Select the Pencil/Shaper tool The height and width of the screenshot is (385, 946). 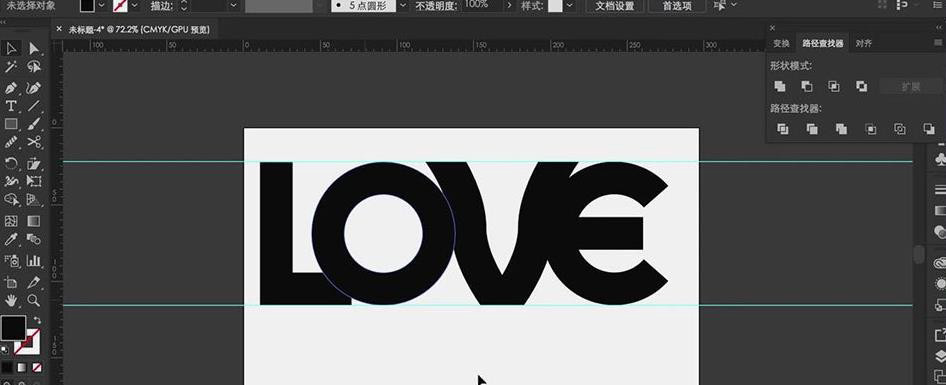coord(11,142)
